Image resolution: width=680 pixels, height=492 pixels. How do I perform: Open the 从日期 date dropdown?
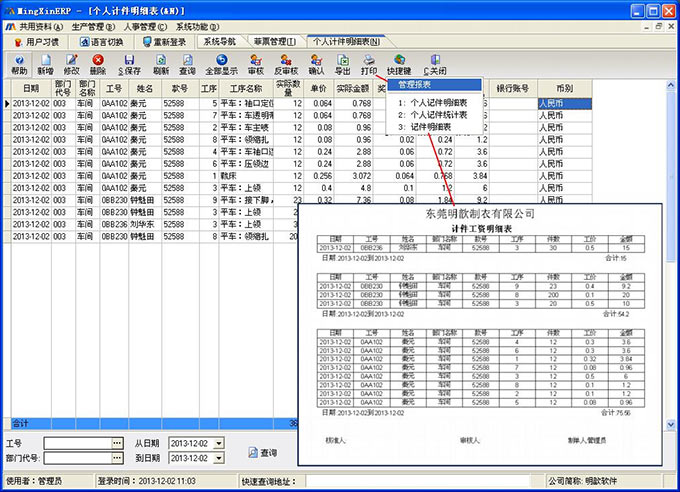219,443
